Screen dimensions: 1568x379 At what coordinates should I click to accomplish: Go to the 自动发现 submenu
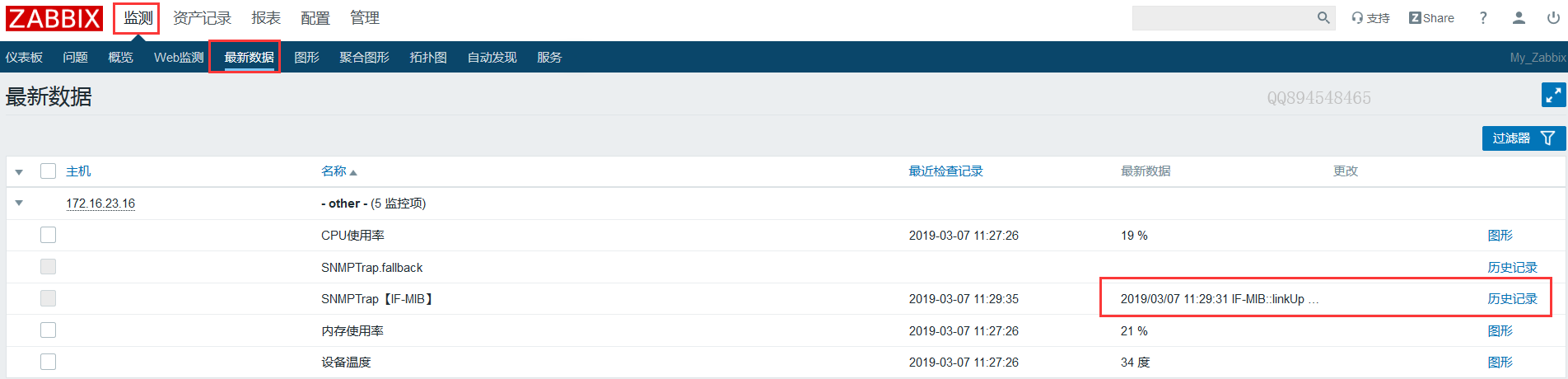click(x=492, y=58)
